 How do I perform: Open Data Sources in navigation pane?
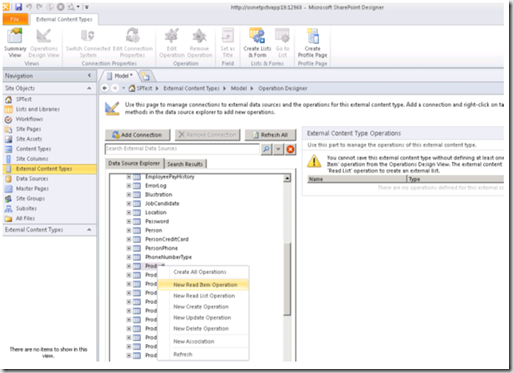(x=32, y=179)
